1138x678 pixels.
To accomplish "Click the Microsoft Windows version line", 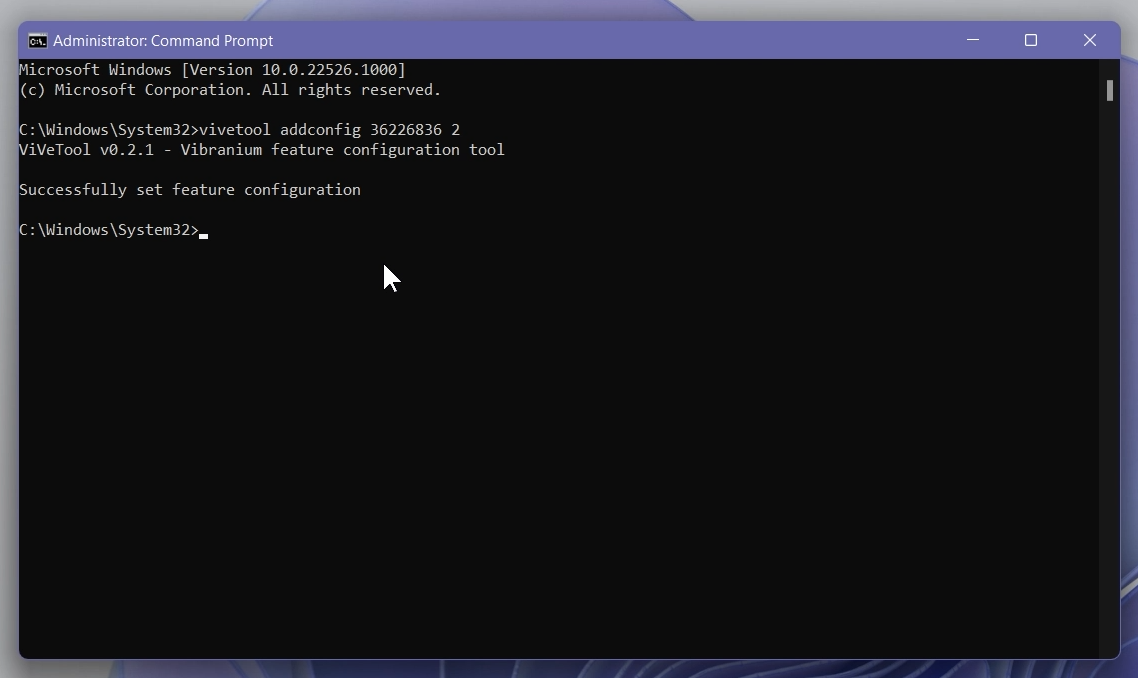I will [x=211, y=70].
